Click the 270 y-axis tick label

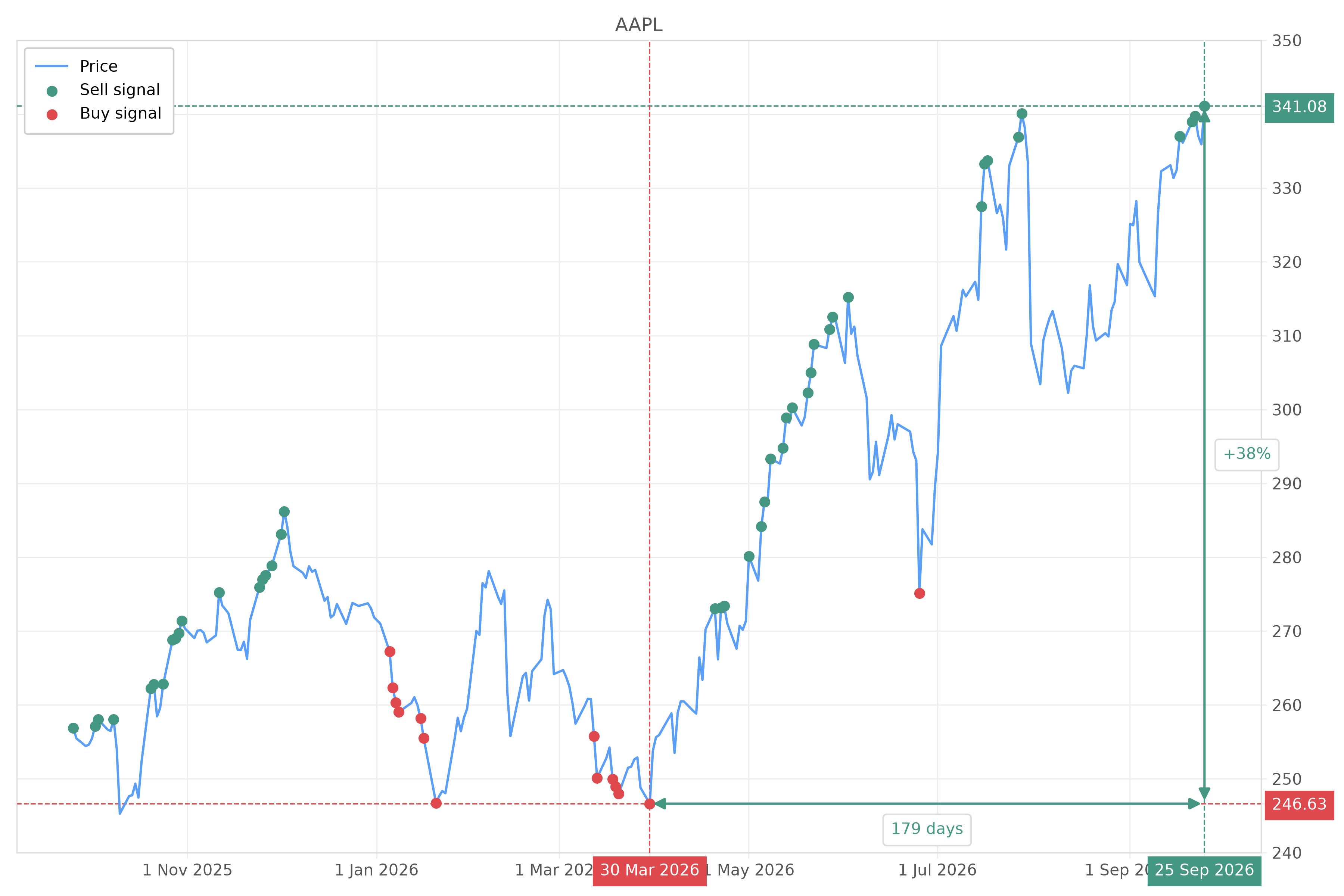click(x=1287, y=631)
